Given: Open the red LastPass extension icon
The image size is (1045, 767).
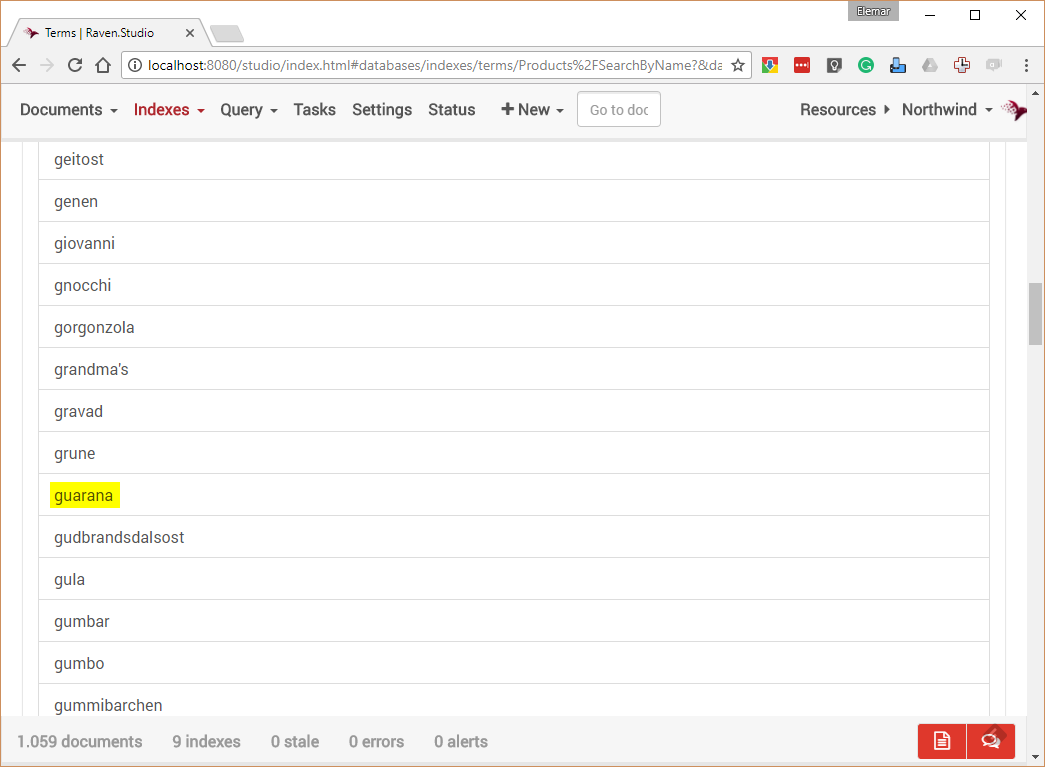Looking at the screenshot, I should (802, 65).
